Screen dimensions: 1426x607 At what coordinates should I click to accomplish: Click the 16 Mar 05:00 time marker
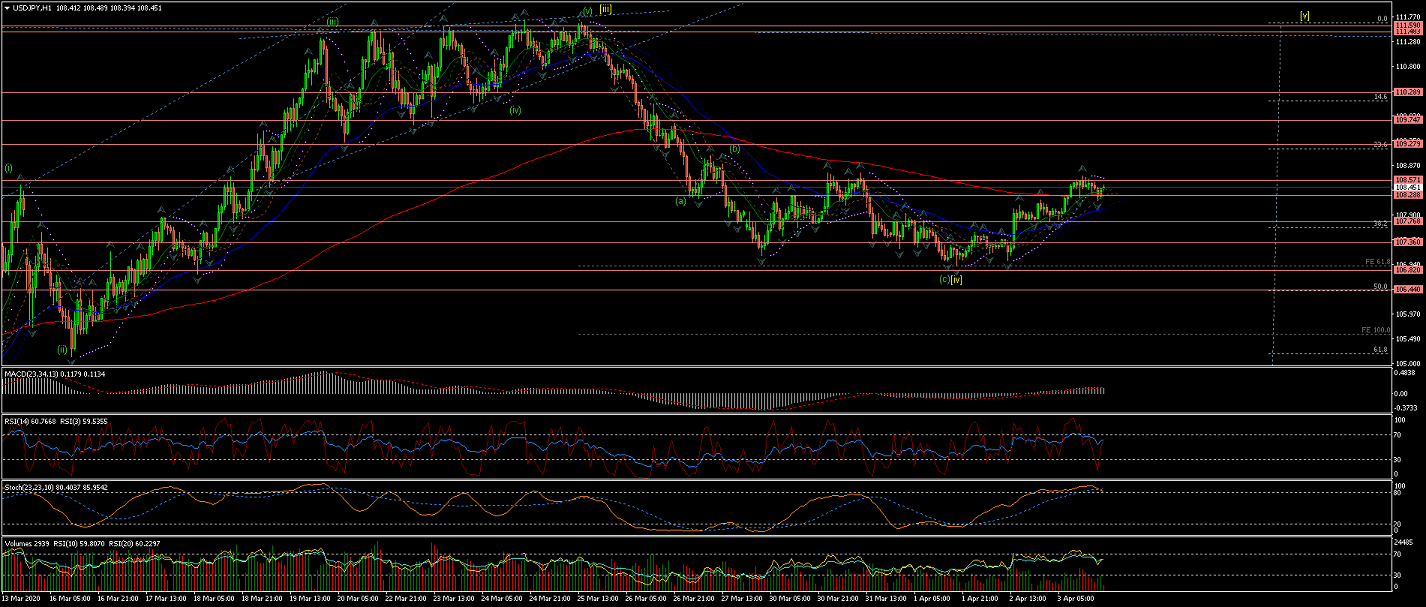click(x=70, y=599)
